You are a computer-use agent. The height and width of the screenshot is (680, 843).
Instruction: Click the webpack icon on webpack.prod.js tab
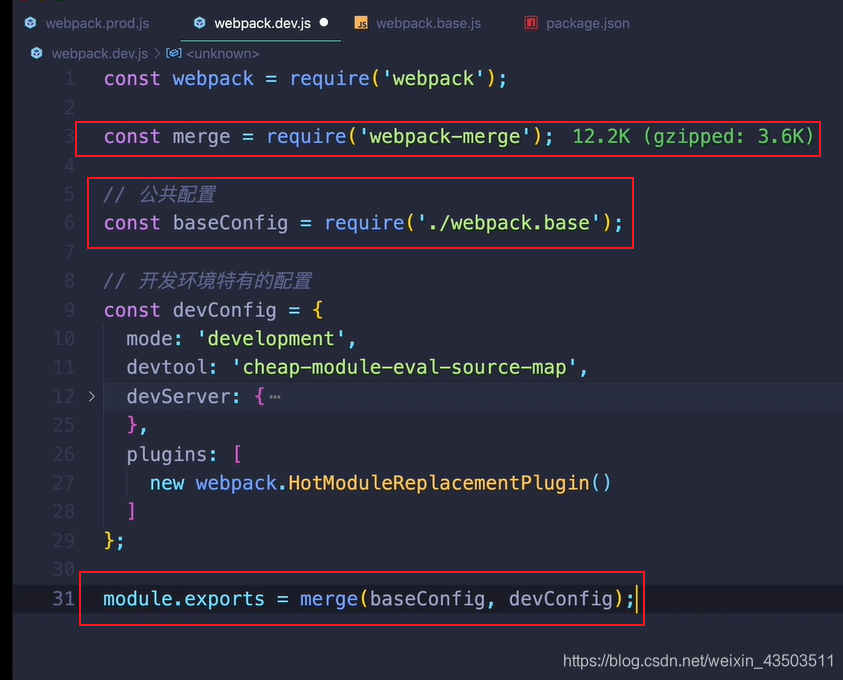coord(31,23)
